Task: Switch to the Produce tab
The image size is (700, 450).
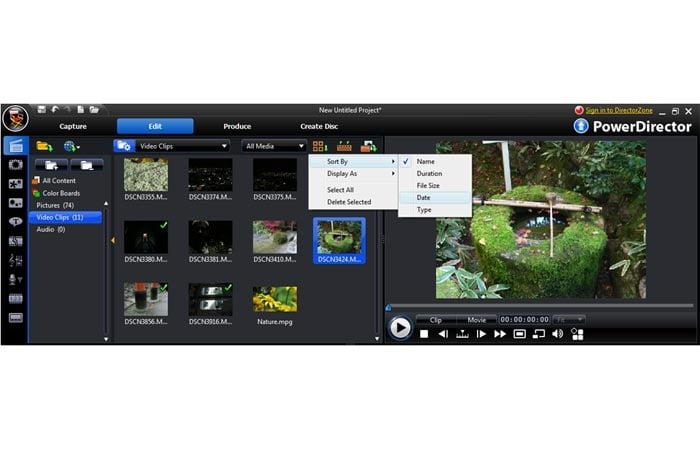Action: tap(237, 126)
